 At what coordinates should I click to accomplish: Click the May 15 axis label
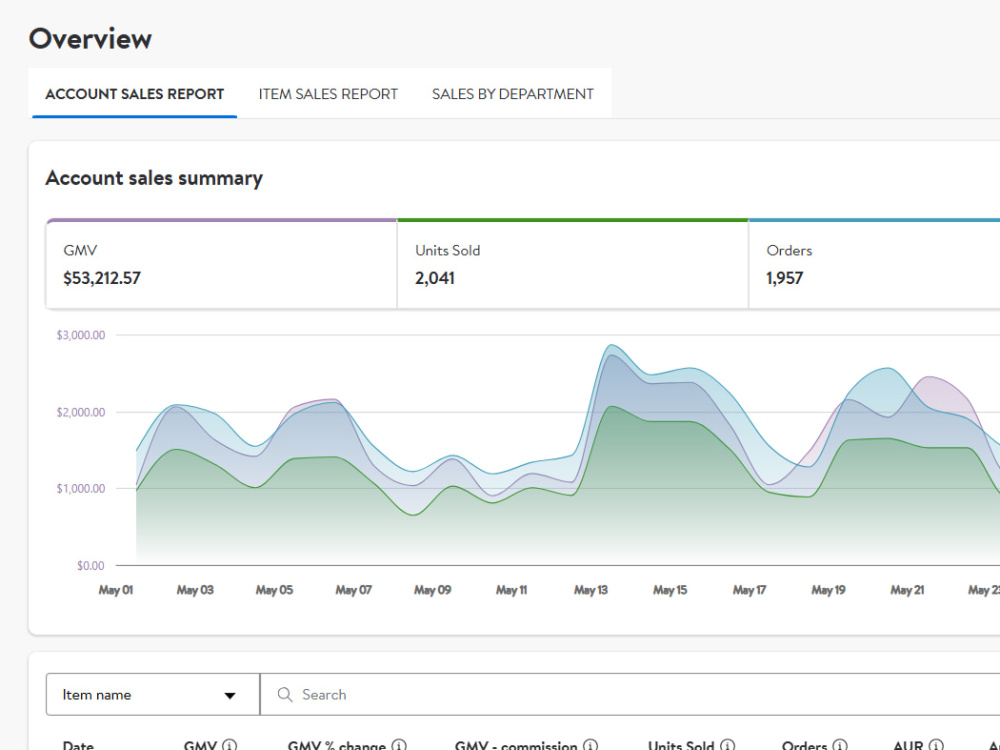click(x=670, y=590)
